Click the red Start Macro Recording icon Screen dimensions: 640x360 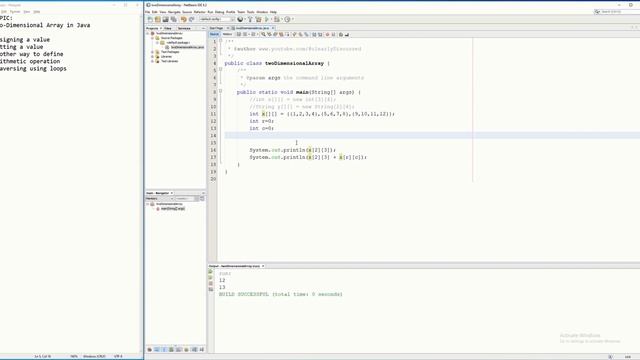[x=327, y=34]
